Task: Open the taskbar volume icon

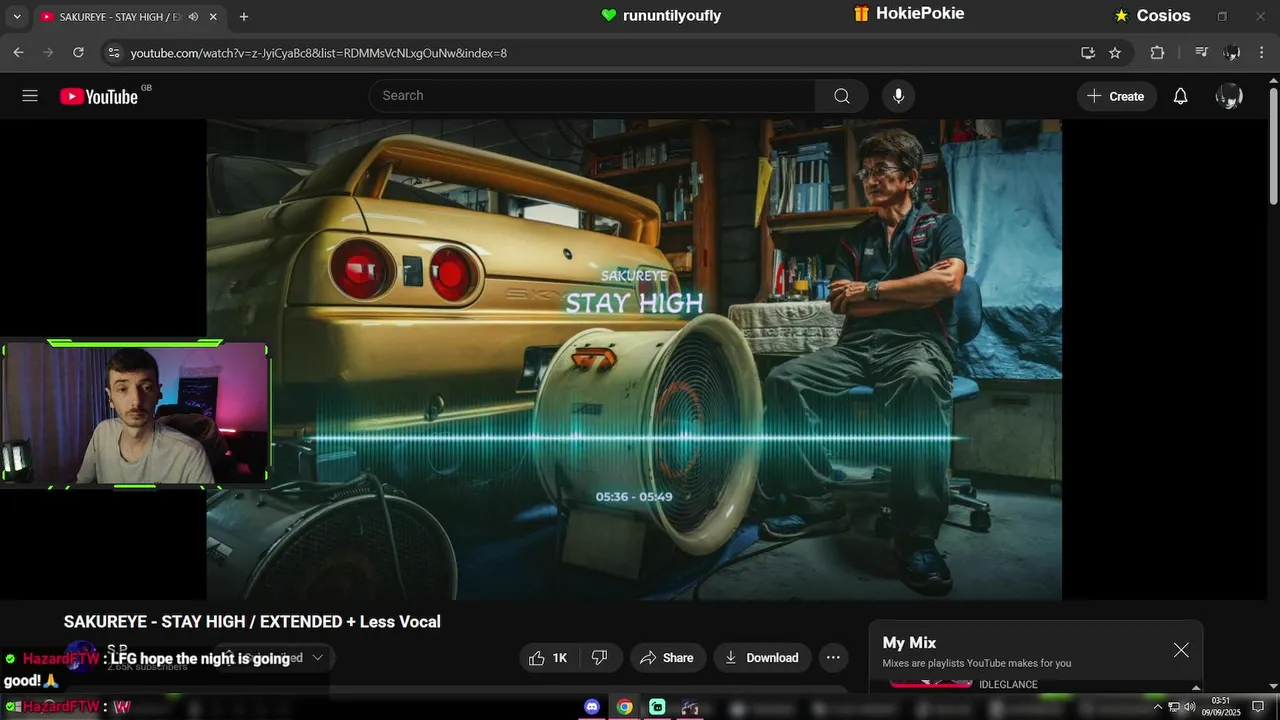Action: pyautogui.click(x=1190, y=707)
